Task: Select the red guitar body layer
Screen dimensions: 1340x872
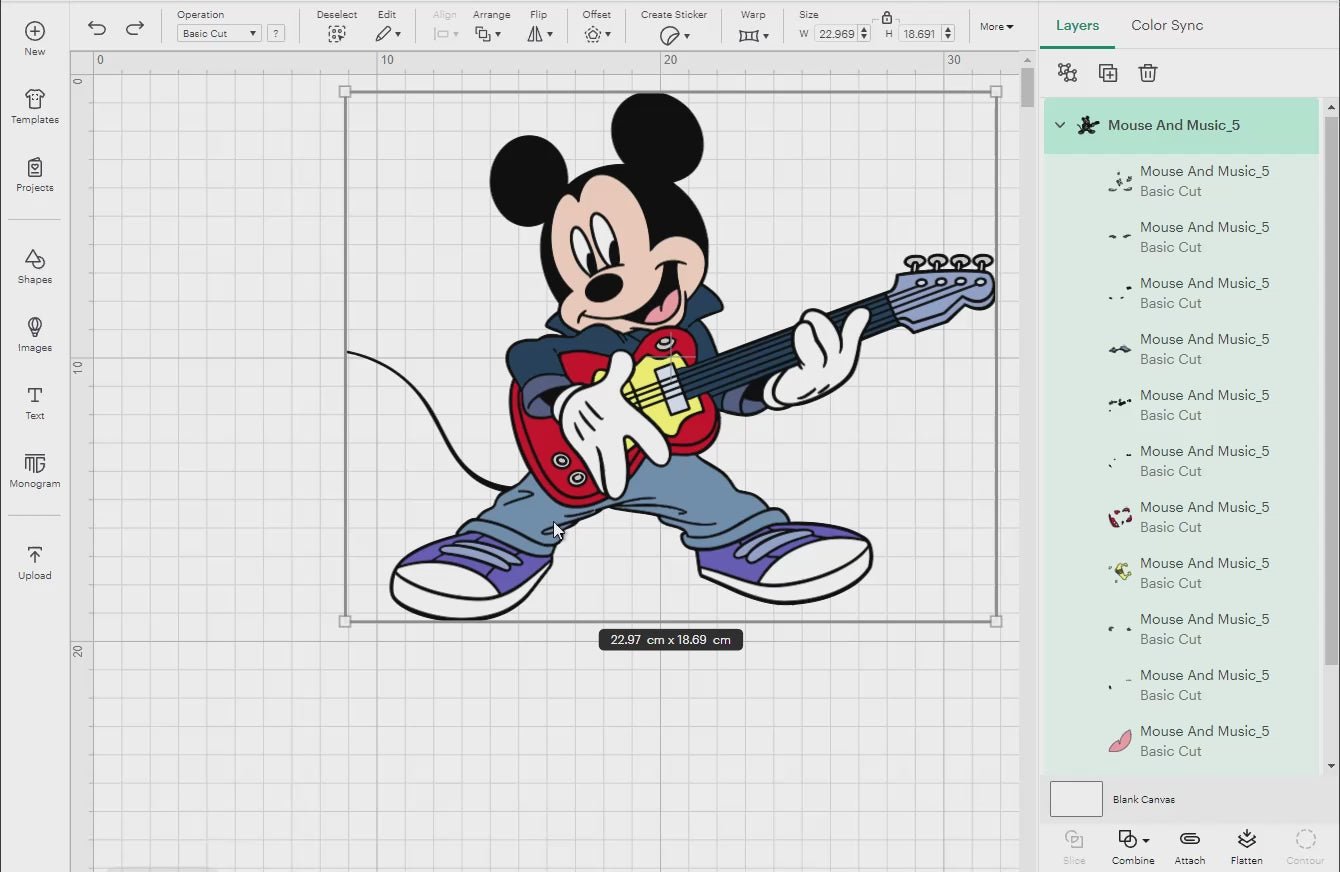Action: [x=1181, y=517]
